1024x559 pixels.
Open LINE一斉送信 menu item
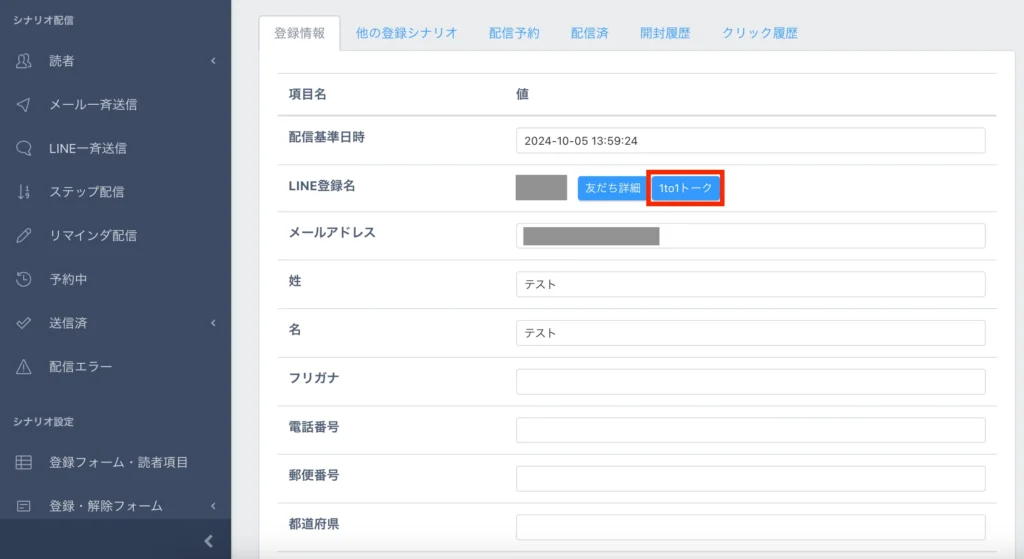coord(88,148)
